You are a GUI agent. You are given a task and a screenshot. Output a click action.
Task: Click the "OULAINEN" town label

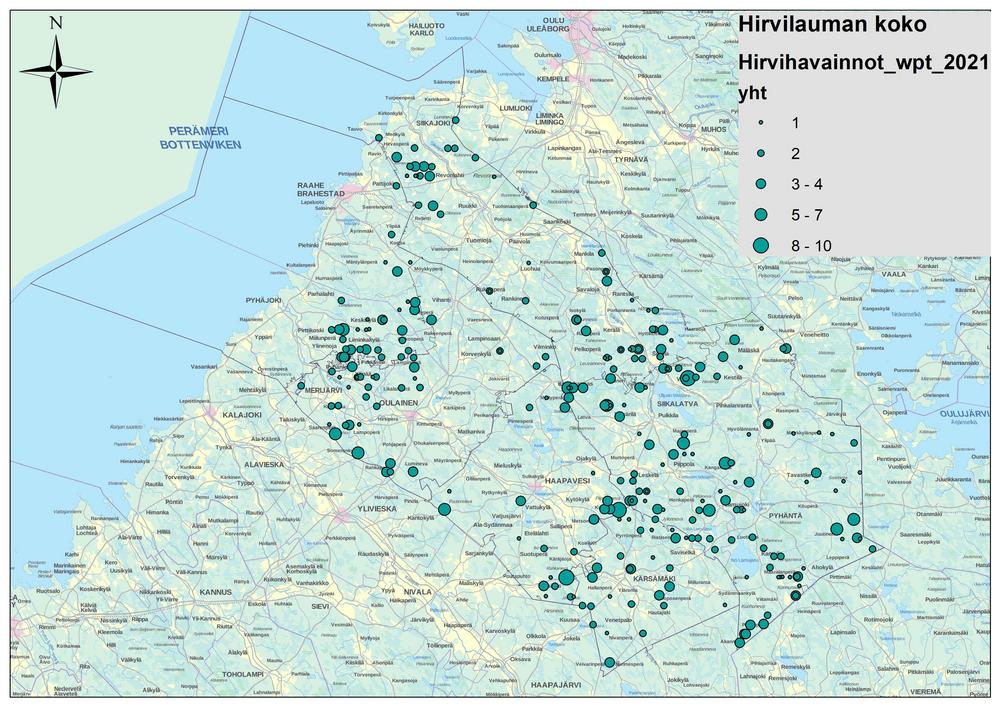tap(399, 403)
